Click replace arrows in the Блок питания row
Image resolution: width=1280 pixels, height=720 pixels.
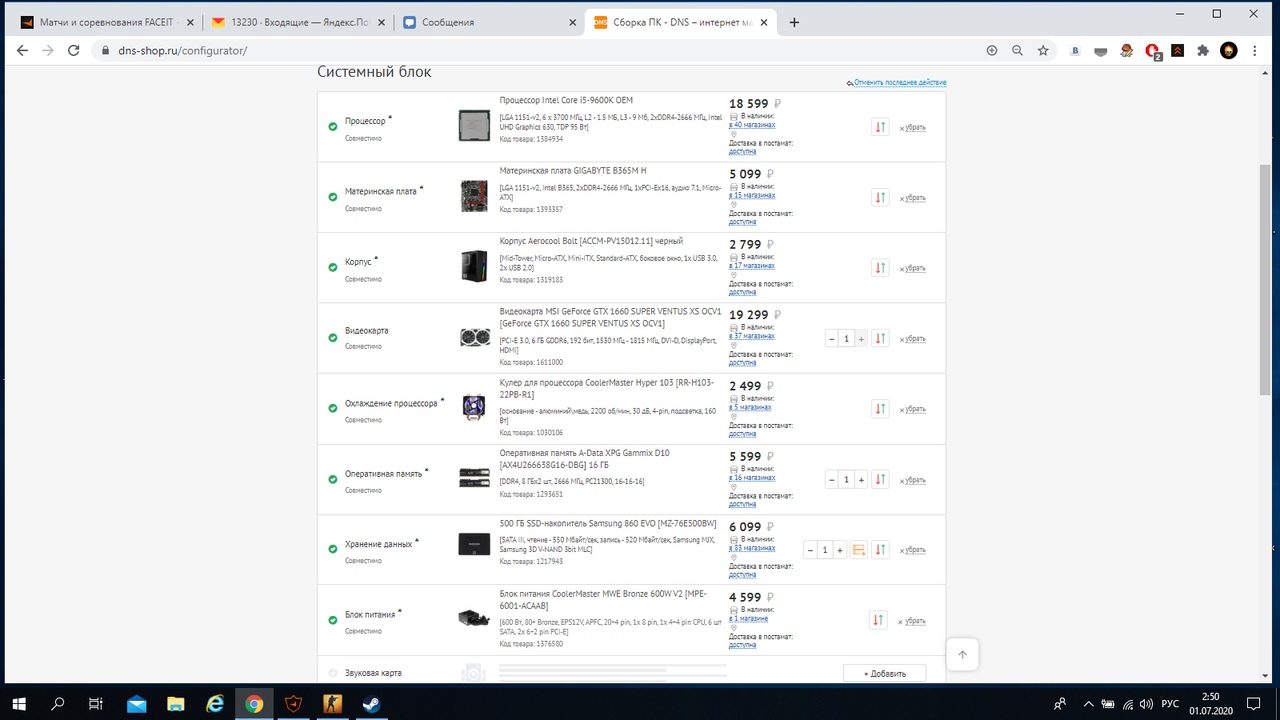878,620
